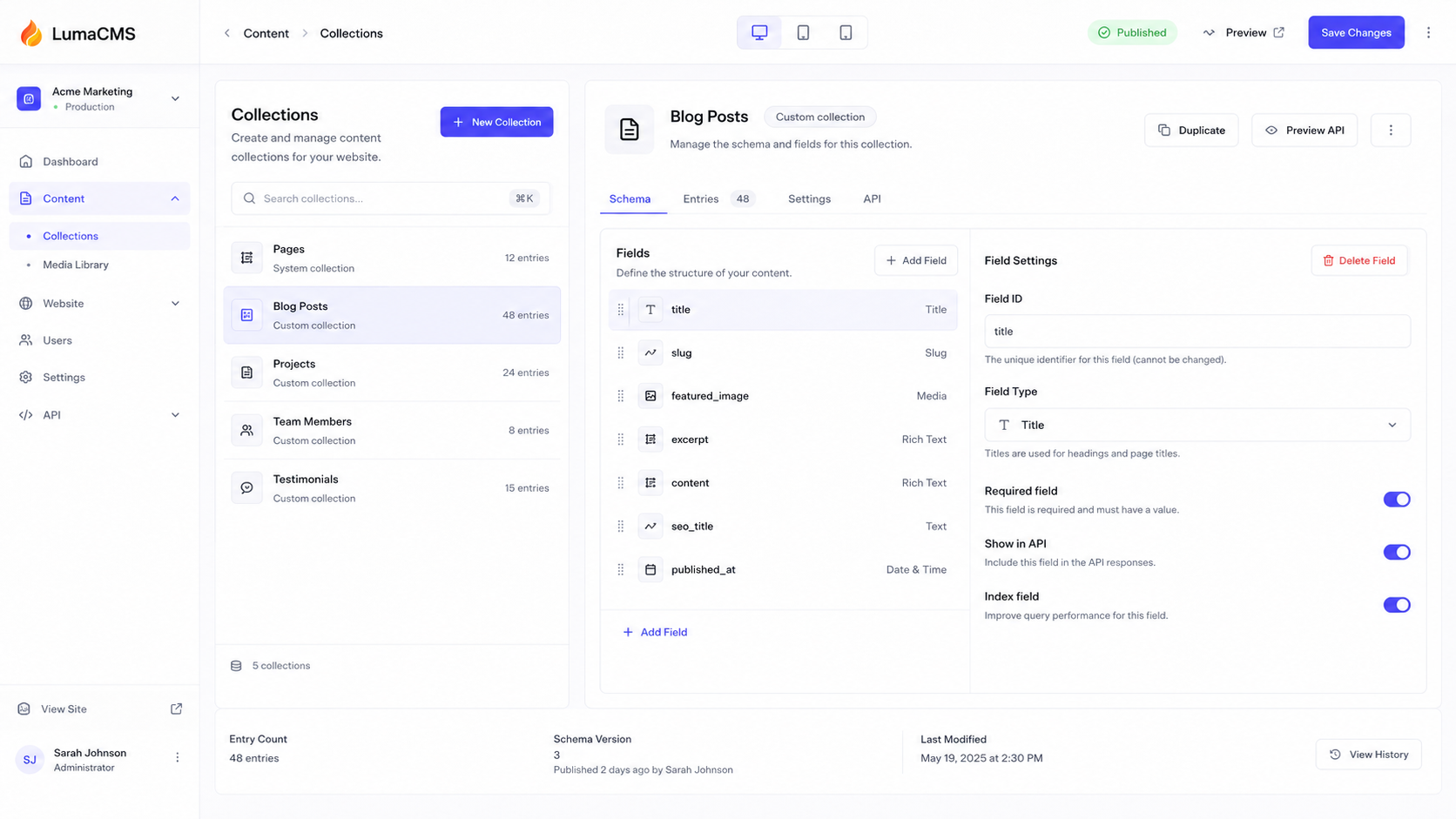Open the Entries tab

tap(718, 199)
